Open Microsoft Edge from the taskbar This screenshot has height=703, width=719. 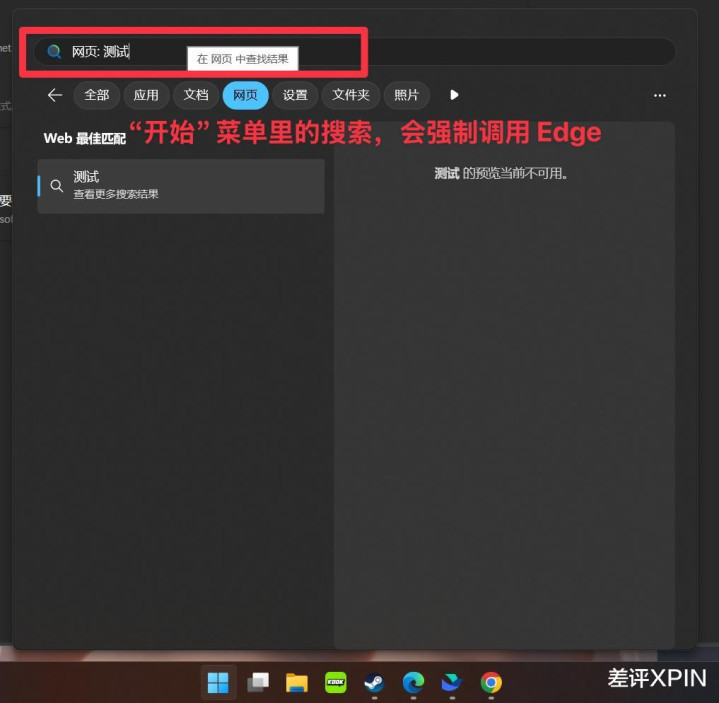(x=413, y=683)
